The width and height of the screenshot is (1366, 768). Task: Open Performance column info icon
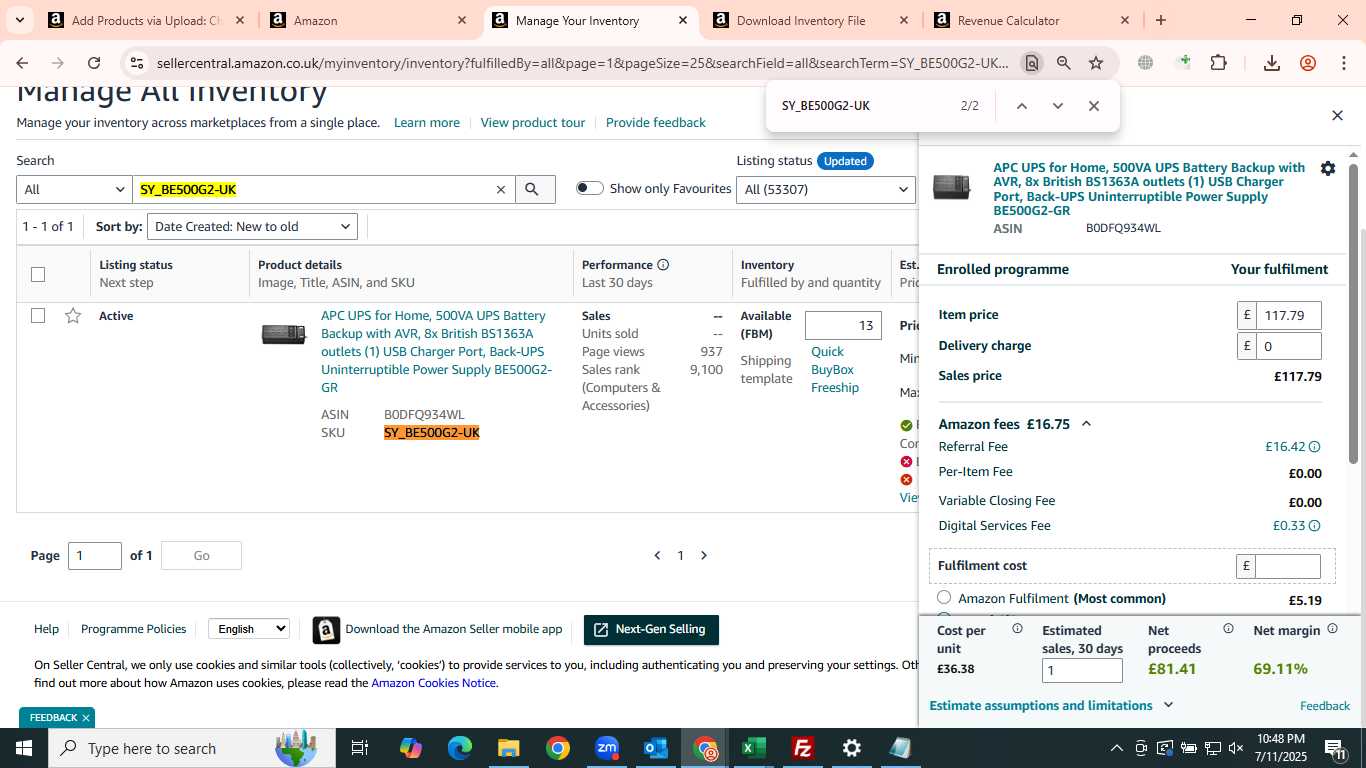pos(663,265)
